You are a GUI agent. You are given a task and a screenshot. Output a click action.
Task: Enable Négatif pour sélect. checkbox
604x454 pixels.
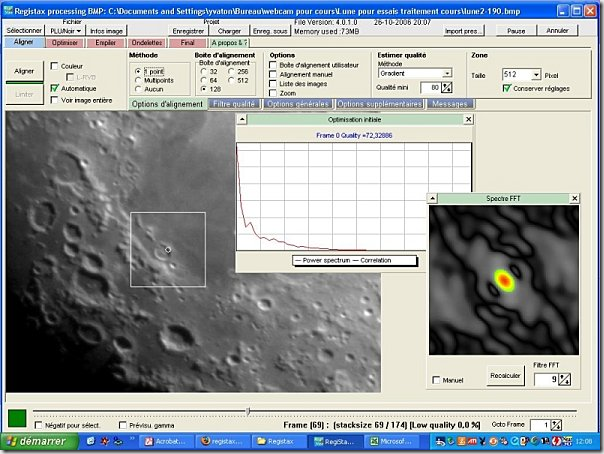(x=38, y=425)
